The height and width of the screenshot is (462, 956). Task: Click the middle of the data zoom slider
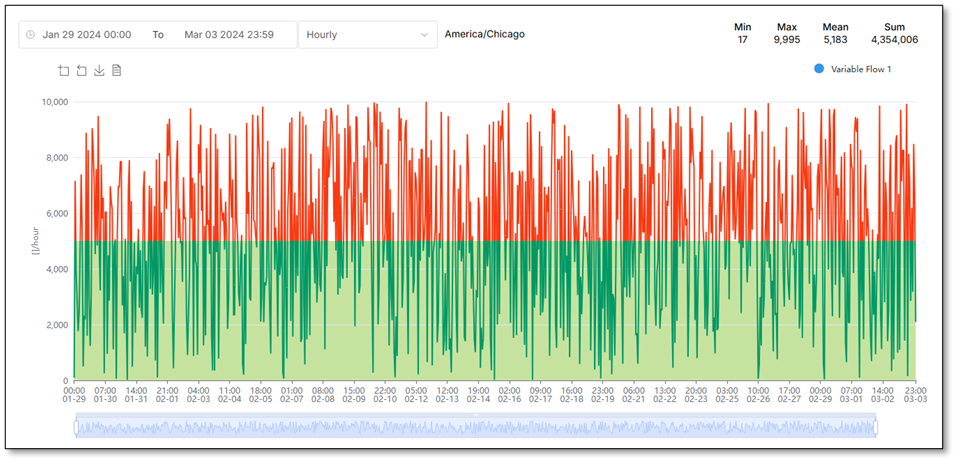pos(476,427)
